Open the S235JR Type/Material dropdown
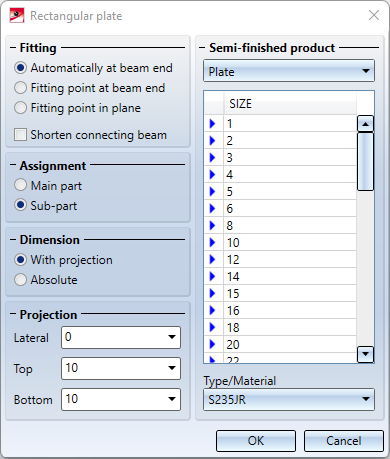 tap(289, 399)
